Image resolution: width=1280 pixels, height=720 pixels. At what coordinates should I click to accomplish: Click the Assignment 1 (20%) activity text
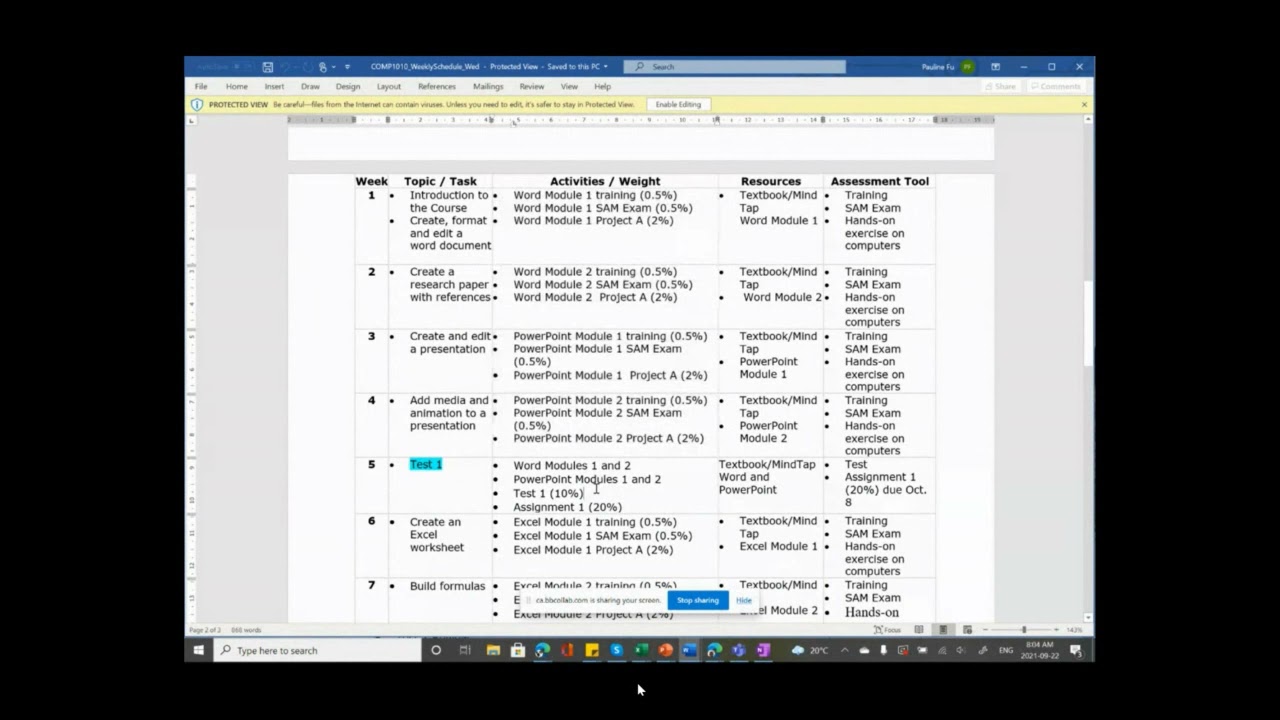tap(567, 507)
